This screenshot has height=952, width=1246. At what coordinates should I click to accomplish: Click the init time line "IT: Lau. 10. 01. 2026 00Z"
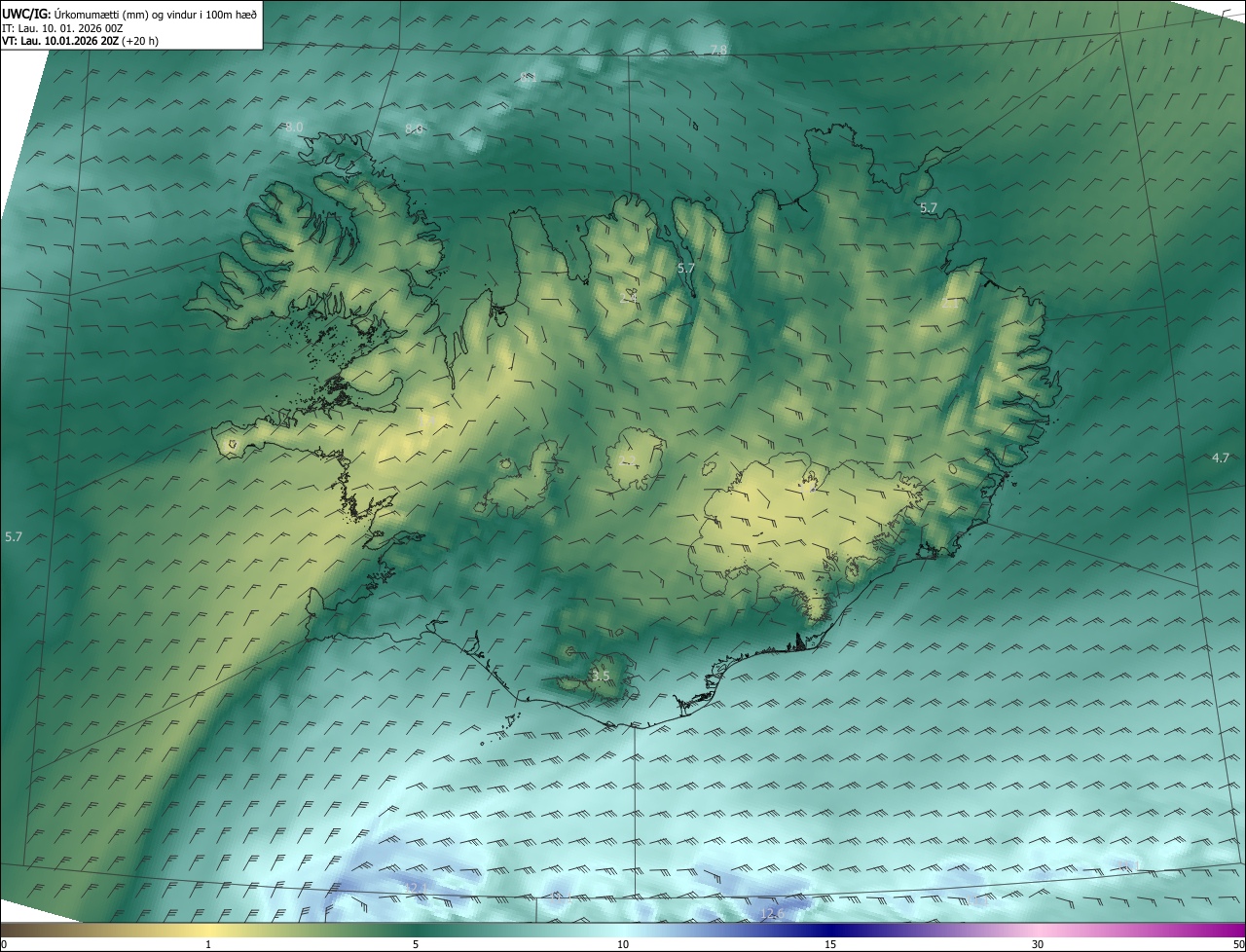[x=60, y=28]
